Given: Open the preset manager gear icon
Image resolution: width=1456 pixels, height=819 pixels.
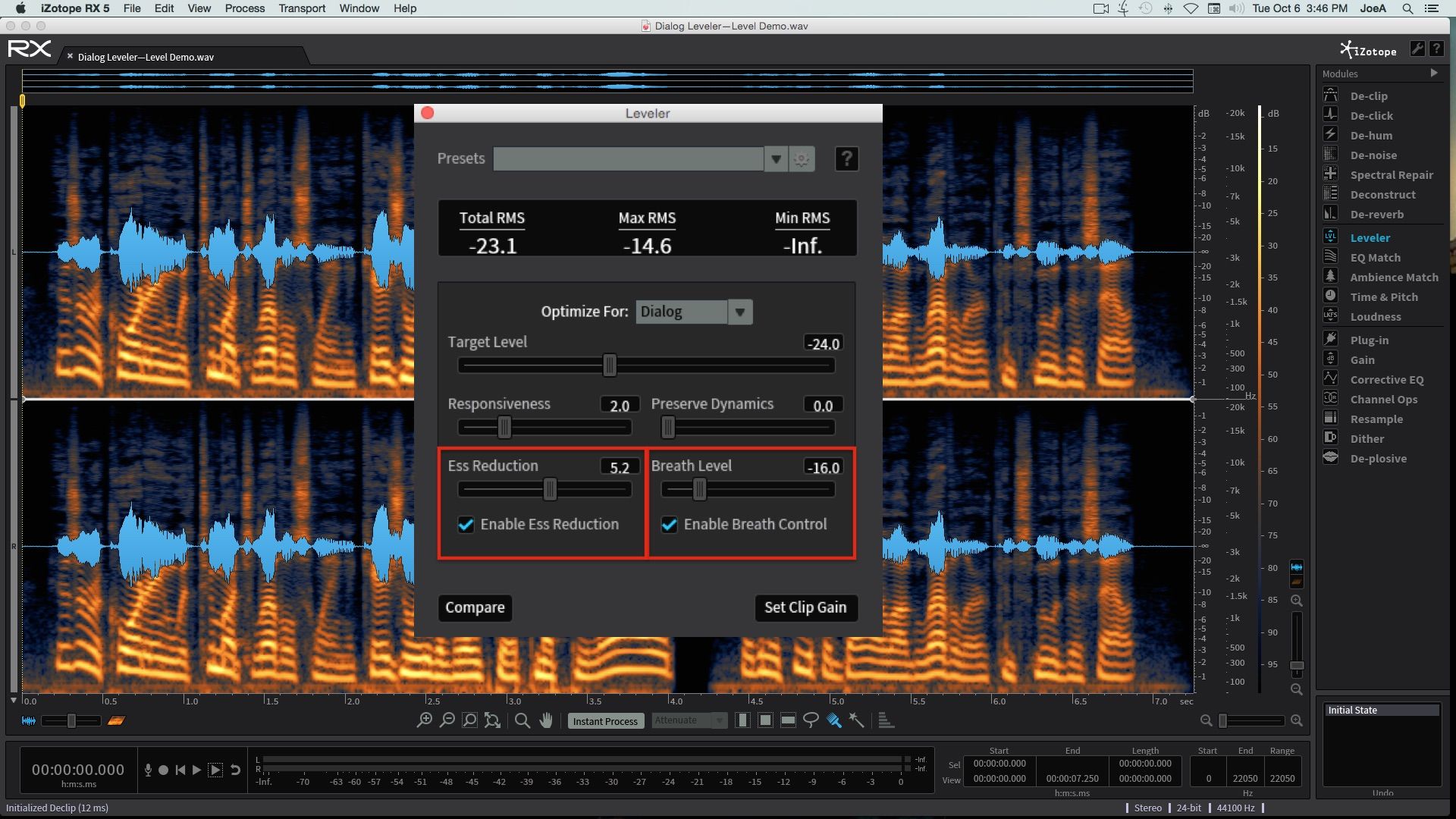Looking at the screenshot, I should pos(802,158).
